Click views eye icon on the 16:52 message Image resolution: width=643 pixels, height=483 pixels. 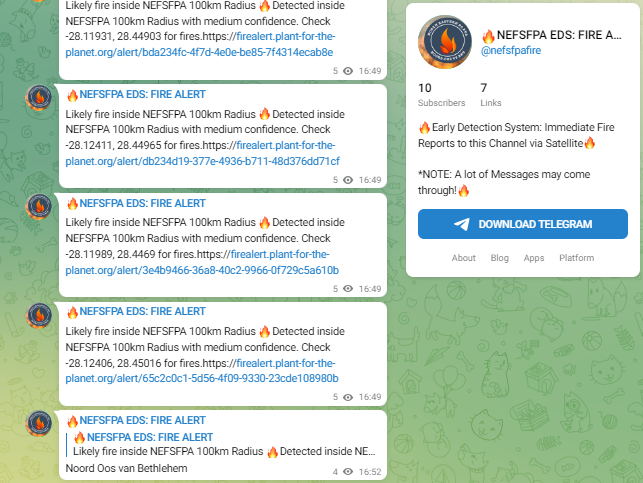click(x=348, y=472)
